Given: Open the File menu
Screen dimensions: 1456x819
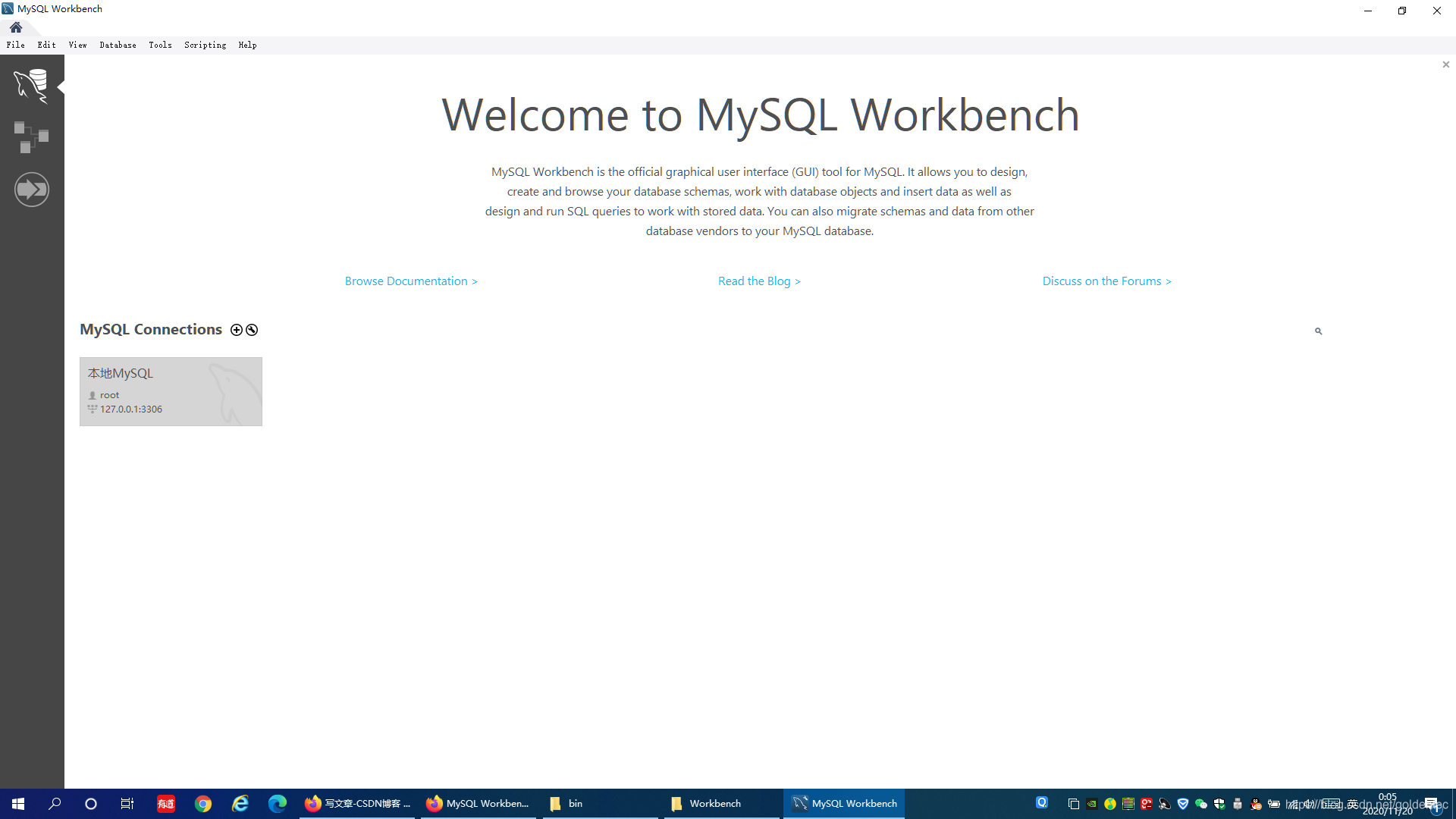Looking at the screenshot, I should (x=16, y=44).
